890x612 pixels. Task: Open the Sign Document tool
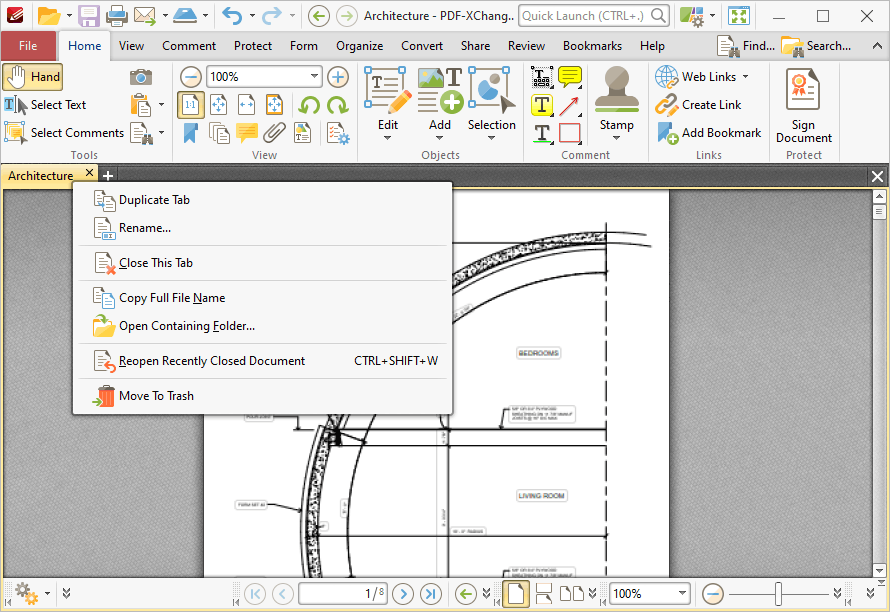click(803, 106)
